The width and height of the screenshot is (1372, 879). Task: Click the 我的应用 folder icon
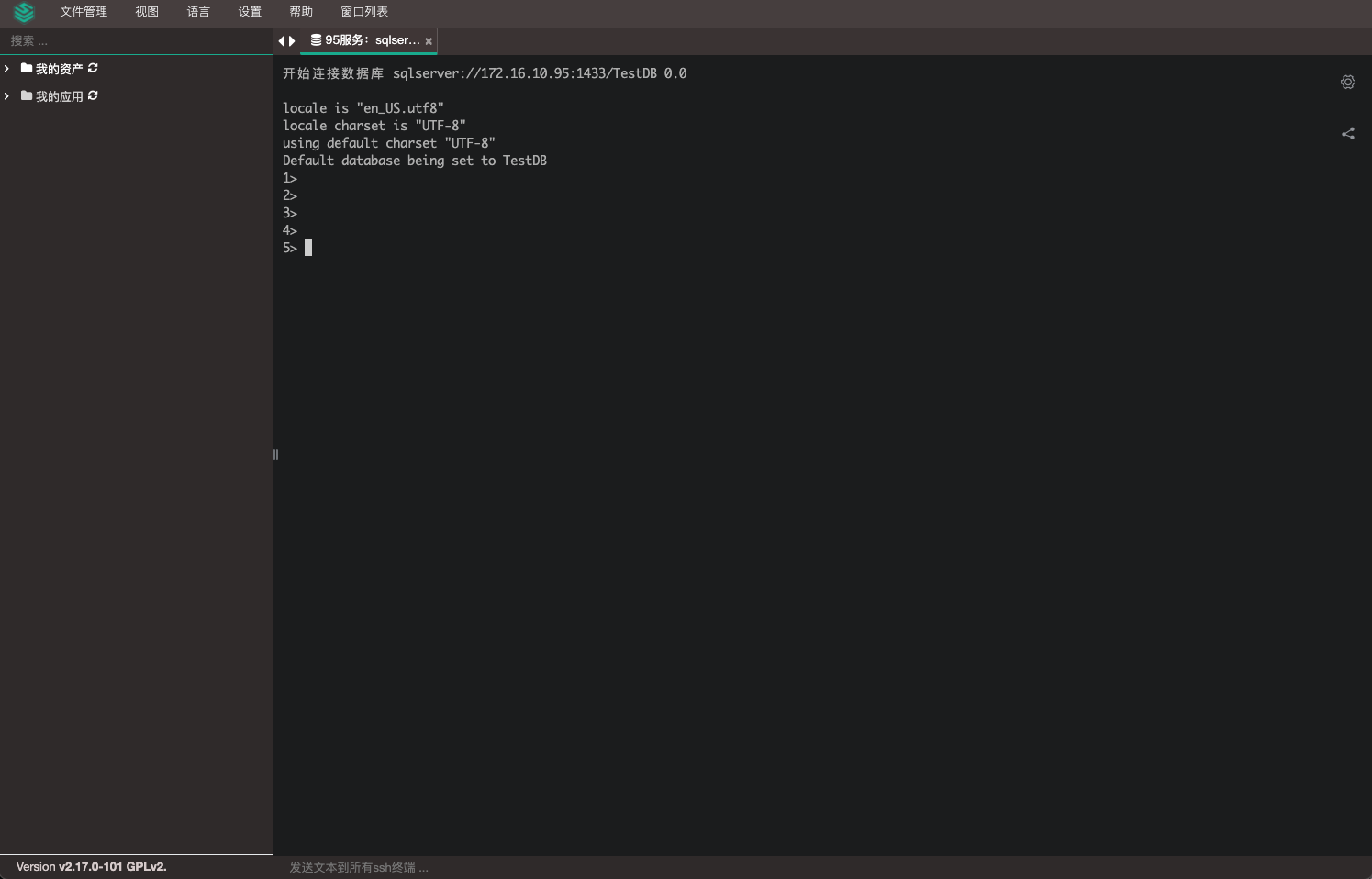[x=27, y=96]
